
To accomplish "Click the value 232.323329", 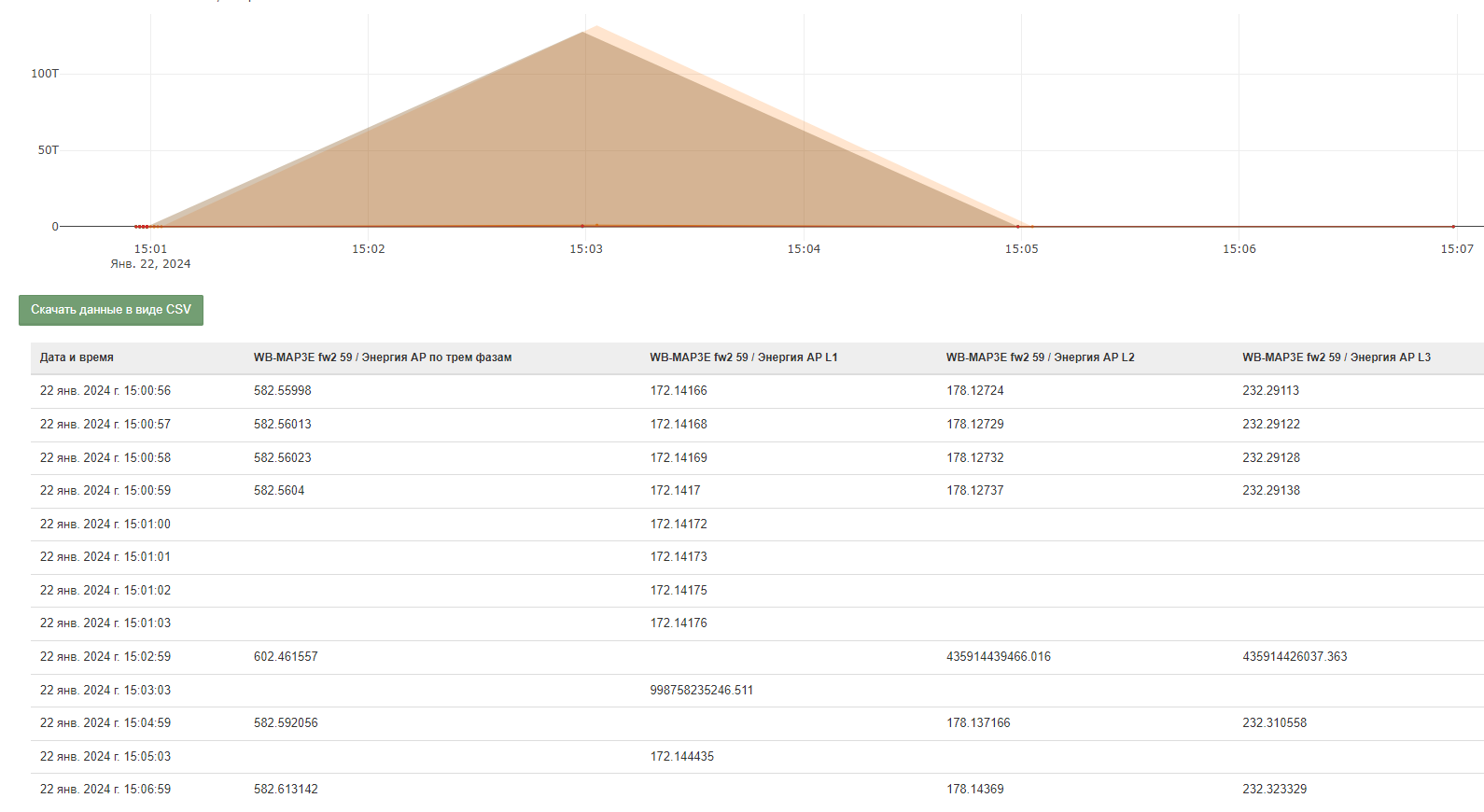I will [x=1275, y=790].
